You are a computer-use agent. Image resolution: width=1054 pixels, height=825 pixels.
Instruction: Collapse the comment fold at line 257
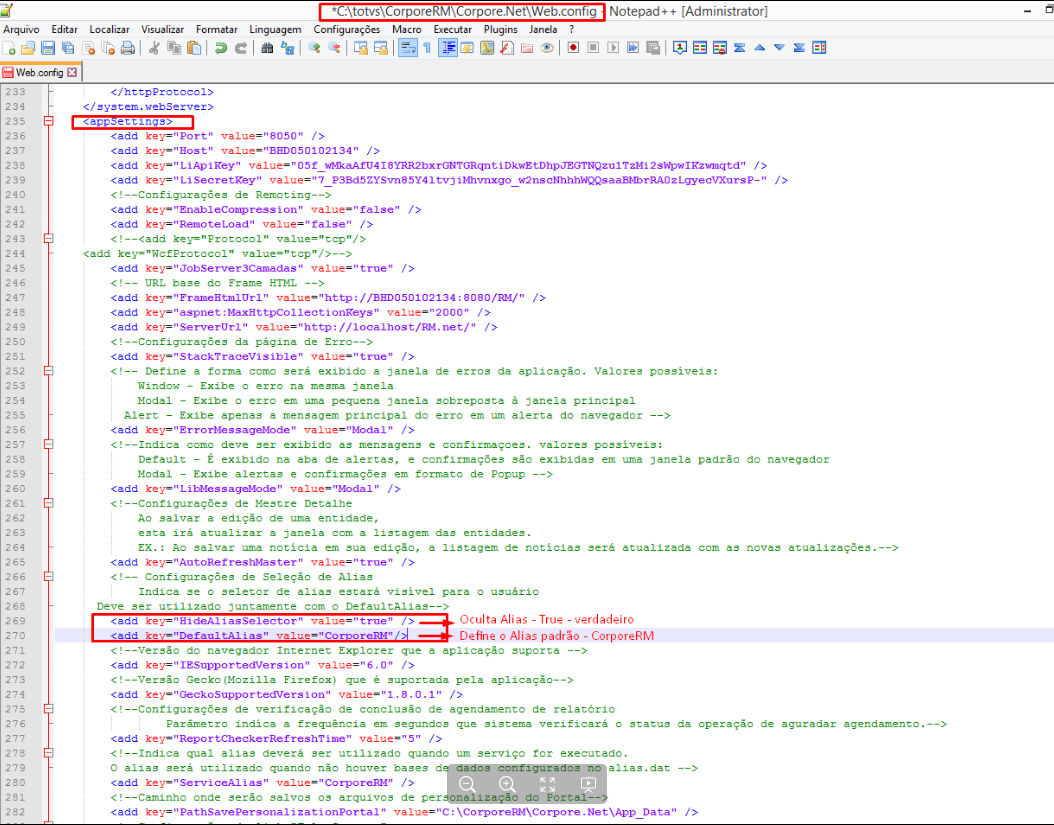[x=48, y=444]
